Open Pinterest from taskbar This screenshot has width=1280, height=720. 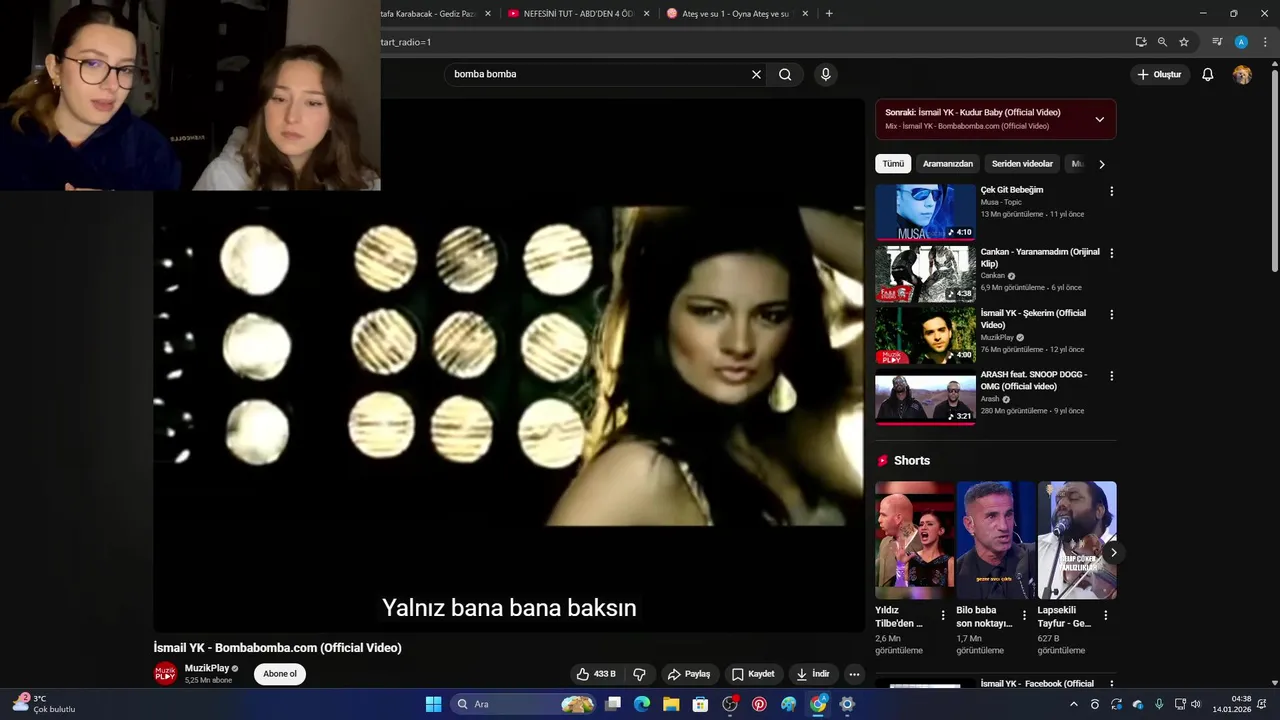[759, 704]
